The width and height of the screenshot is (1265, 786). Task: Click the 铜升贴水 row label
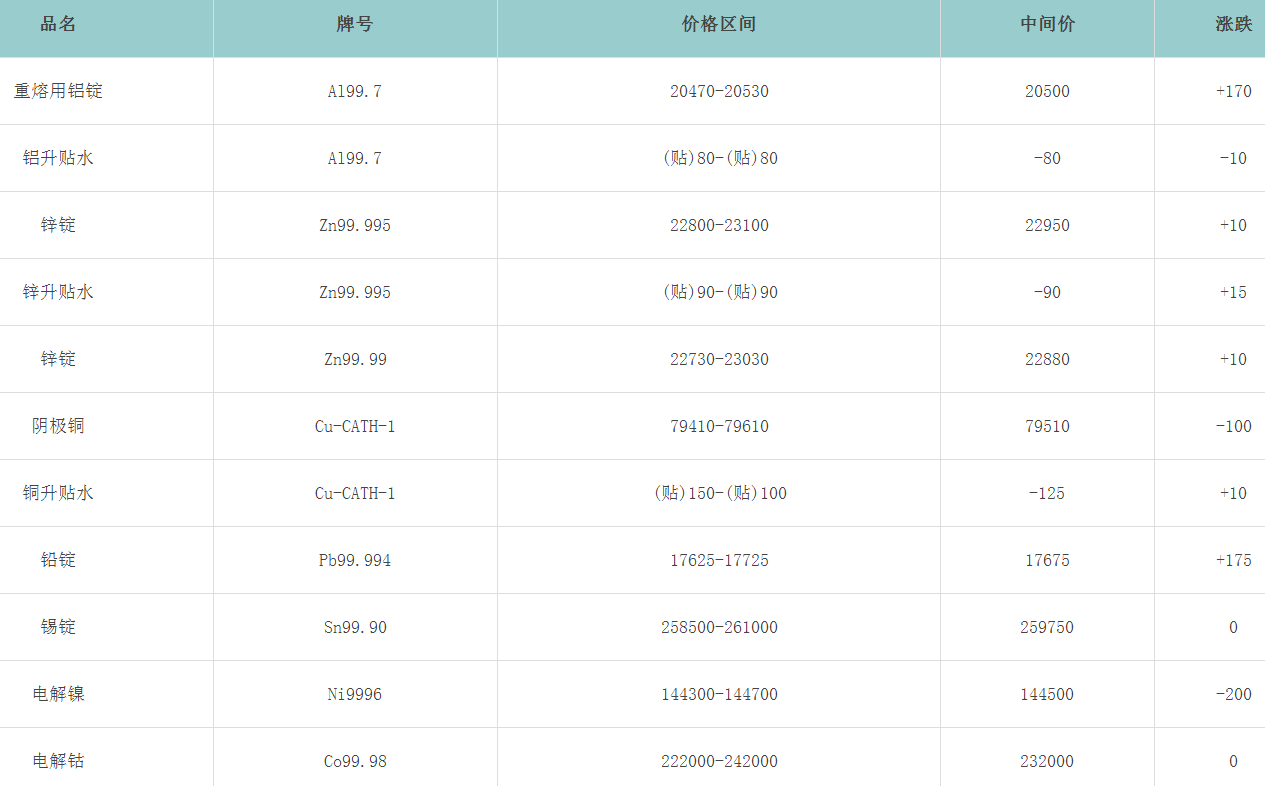[x=58, y=493]
